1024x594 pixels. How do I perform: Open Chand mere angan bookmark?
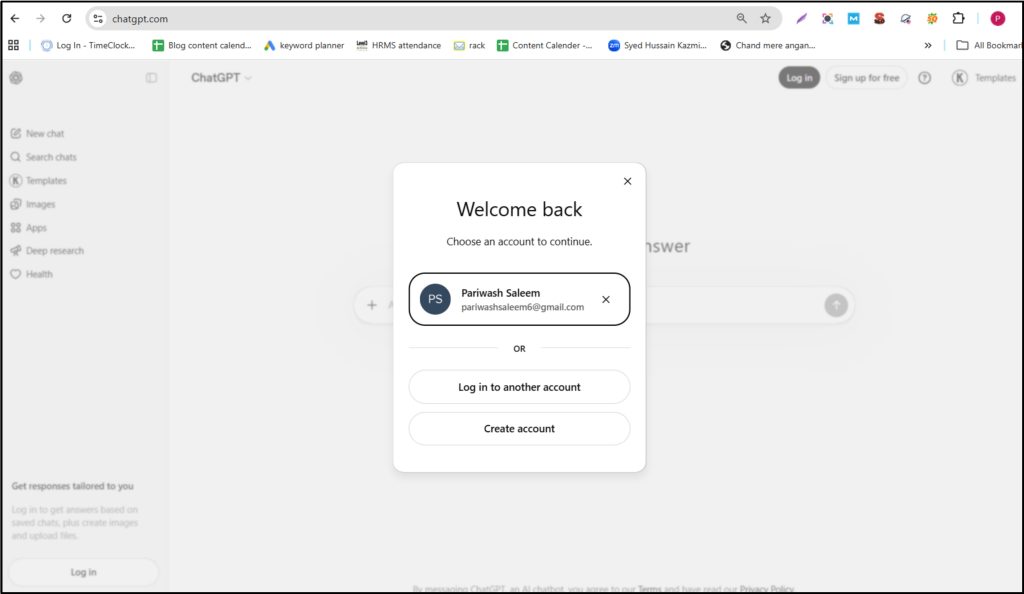[x=768, y=45]
